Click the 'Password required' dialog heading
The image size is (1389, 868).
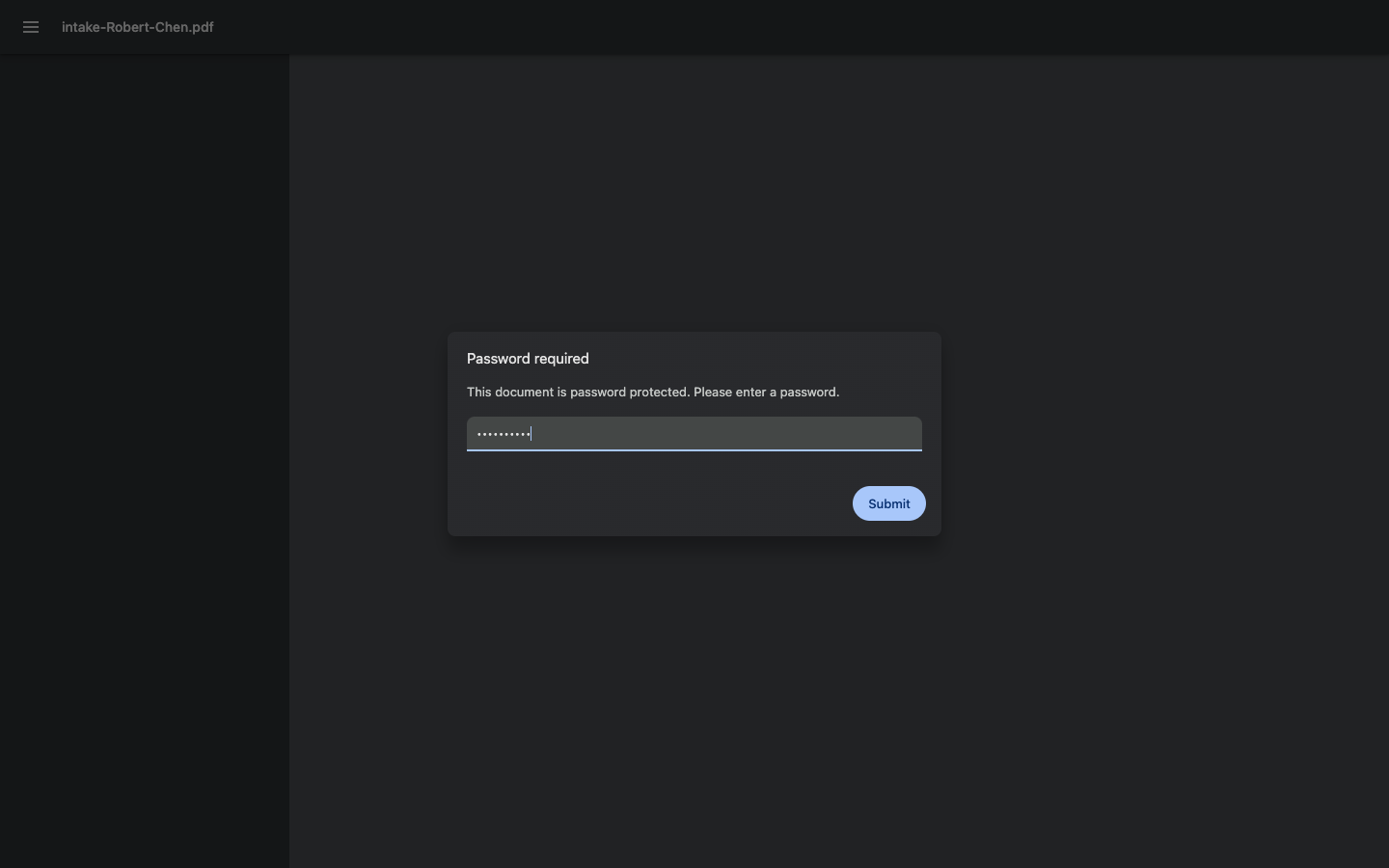pos(528,359)
